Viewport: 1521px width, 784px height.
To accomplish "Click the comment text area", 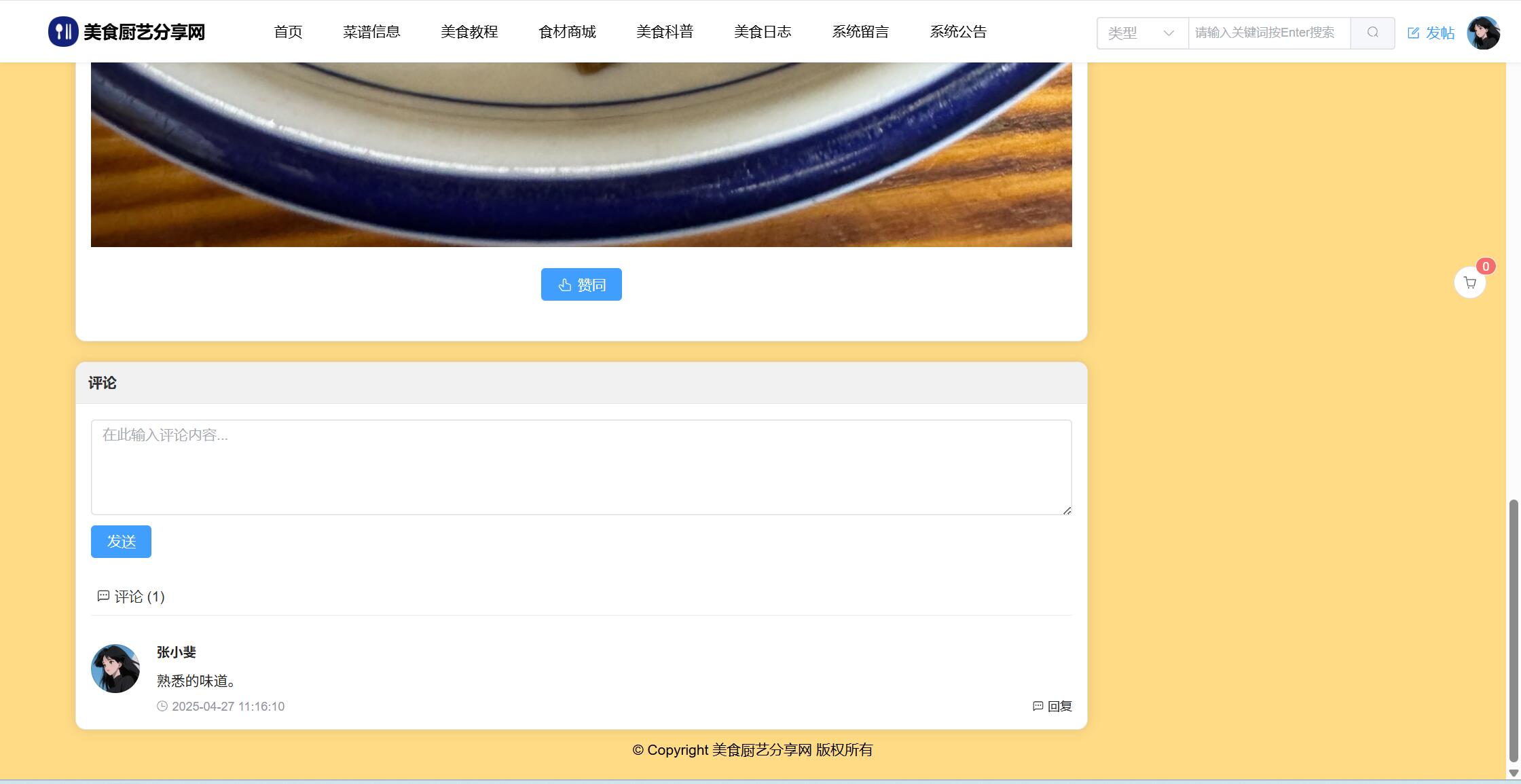I will coord(581,467).
